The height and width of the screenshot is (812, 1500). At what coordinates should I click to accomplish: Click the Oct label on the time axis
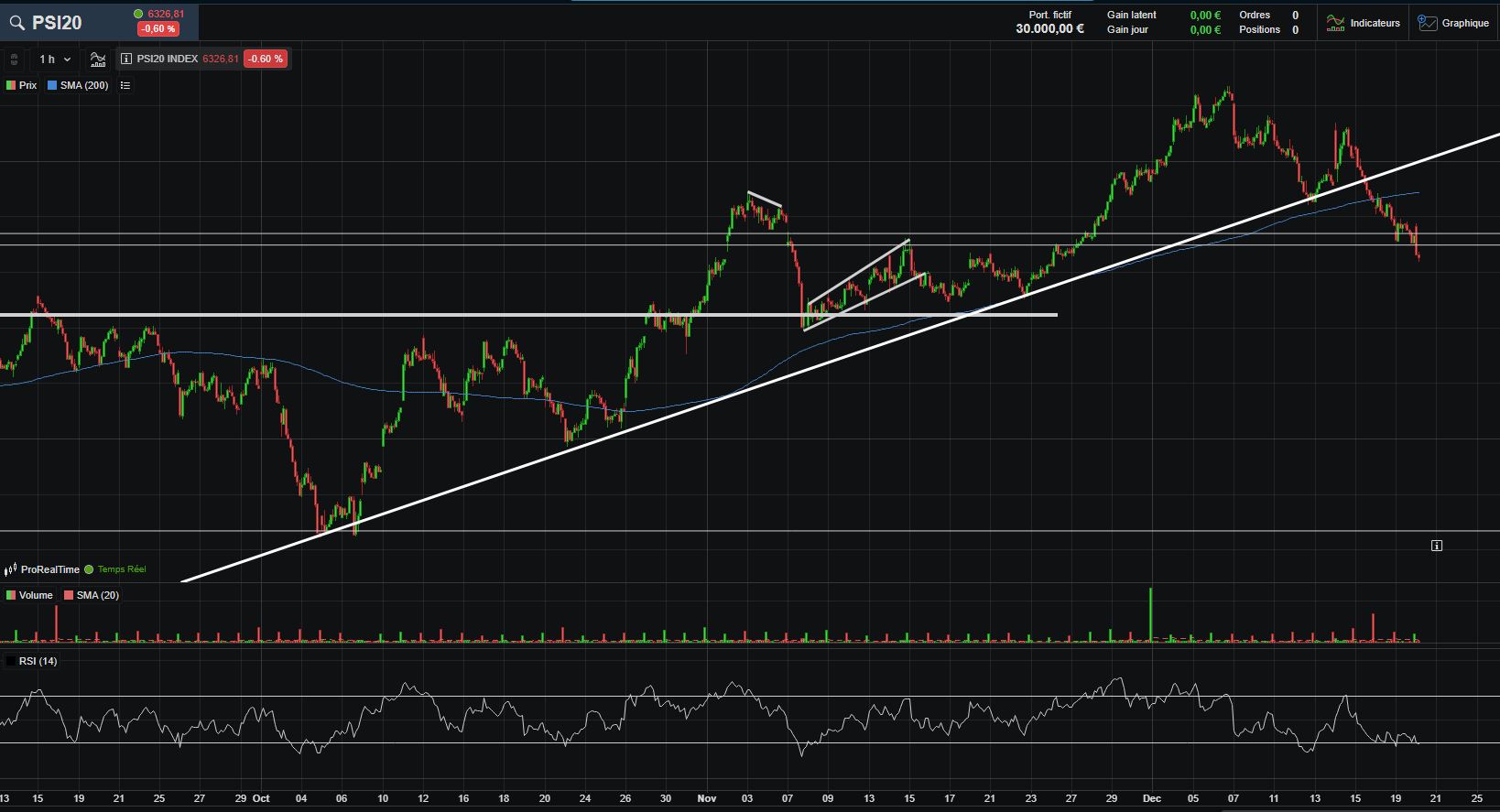[261, 798]
